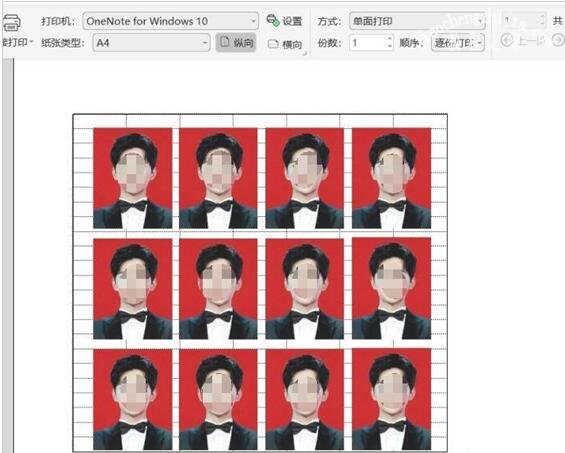
Task: Click the second photo in middle row
Action: [218, 289]
